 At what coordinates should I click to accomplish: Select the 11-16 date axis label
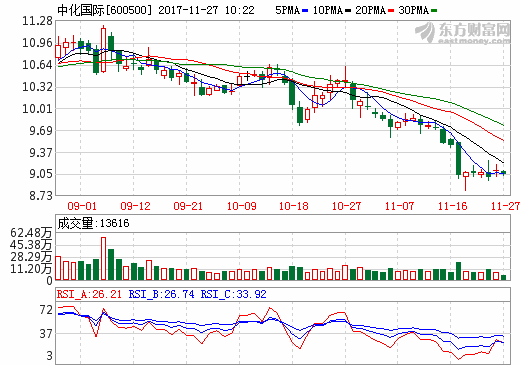coord(452,206)
